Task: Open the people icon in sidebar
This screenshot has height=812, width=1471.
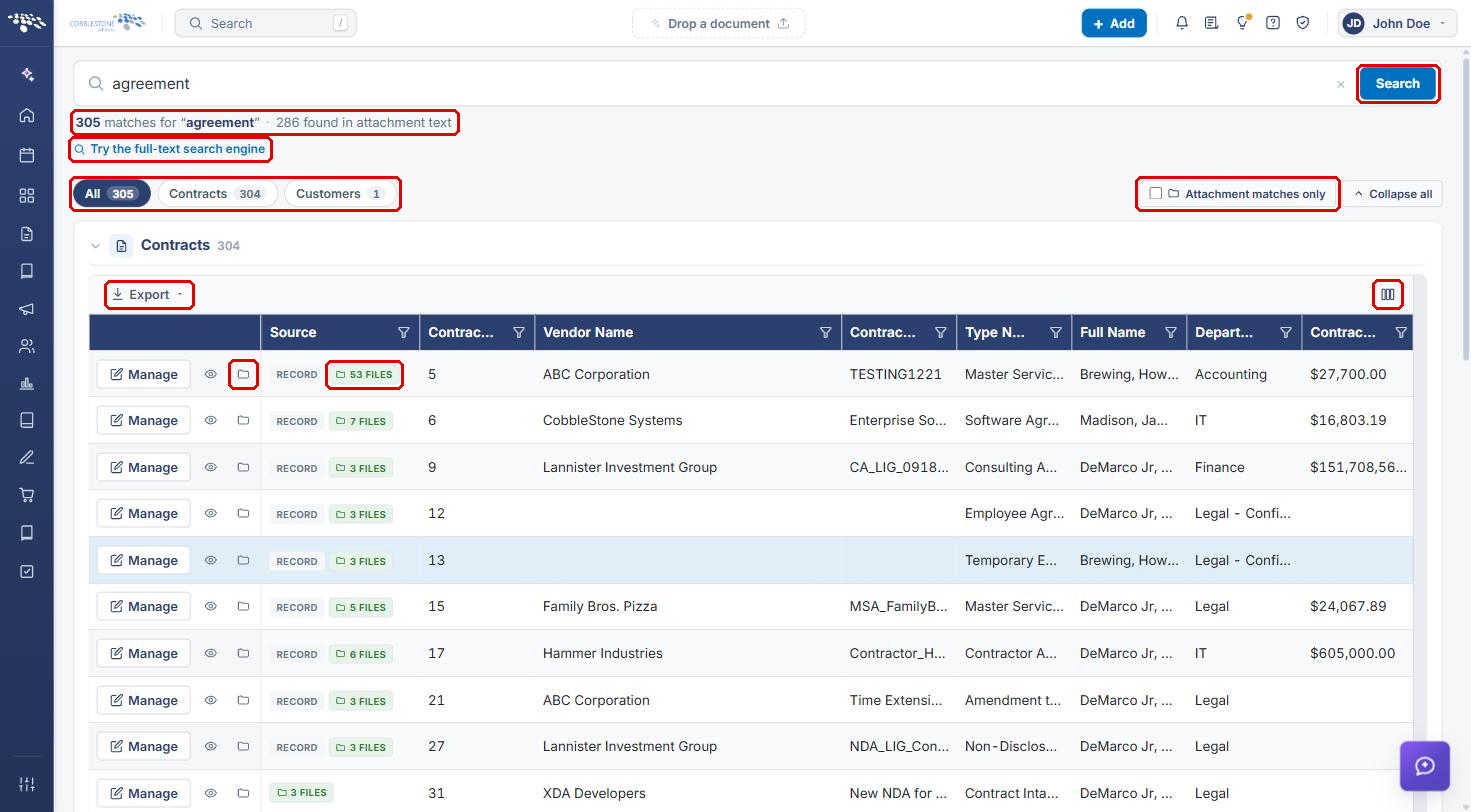Action: click(x=27, y=346)
